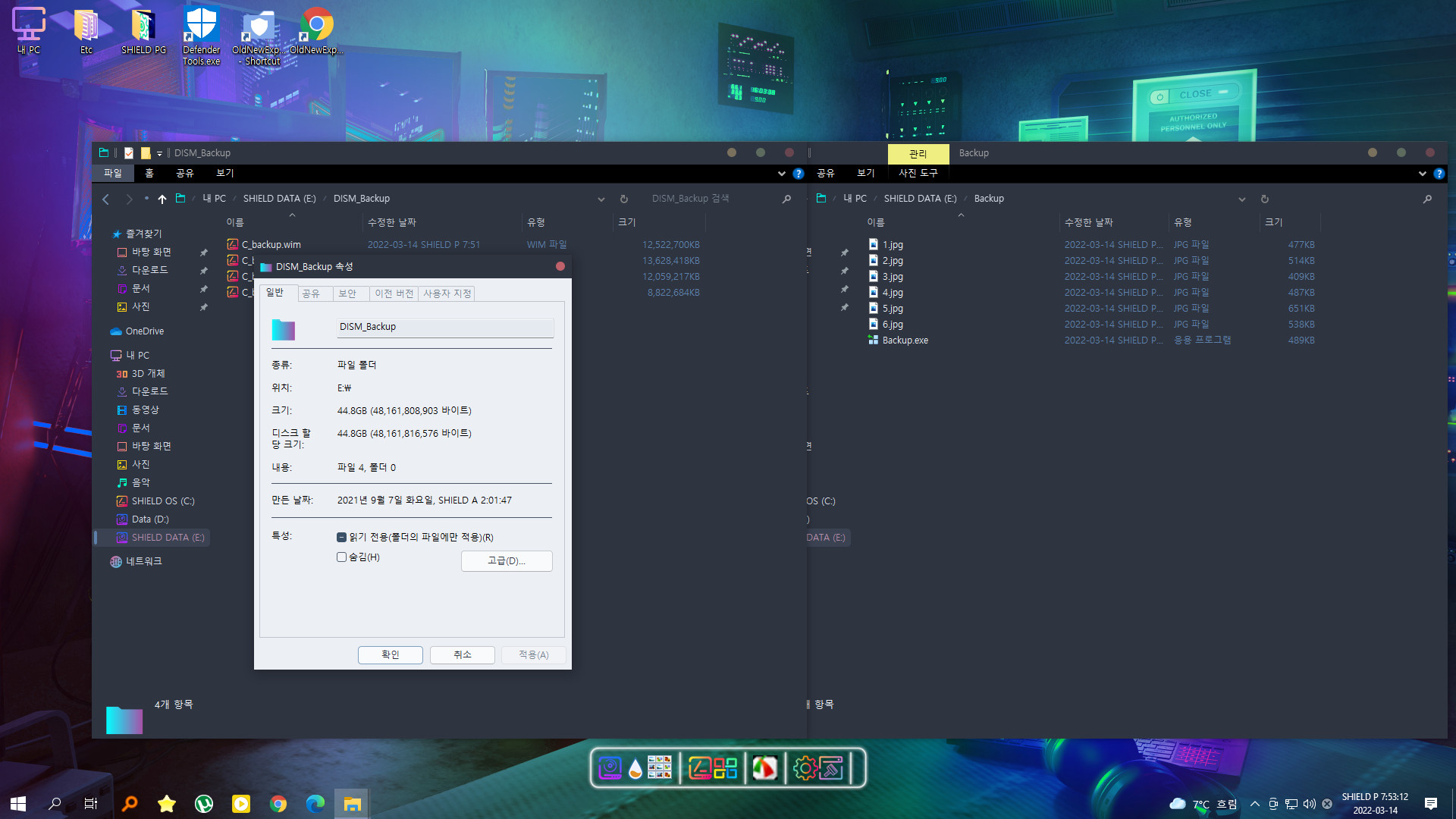This screenshot has height=819, width=1456.
Task: Click the 고급(D)... advanced button
Action: click(507, 561)
